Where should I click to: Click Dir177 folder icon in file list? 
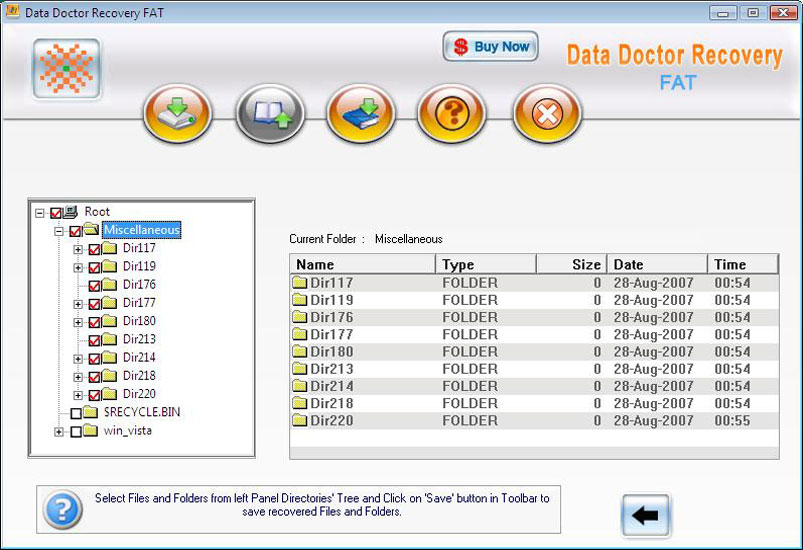pos(300,335)
